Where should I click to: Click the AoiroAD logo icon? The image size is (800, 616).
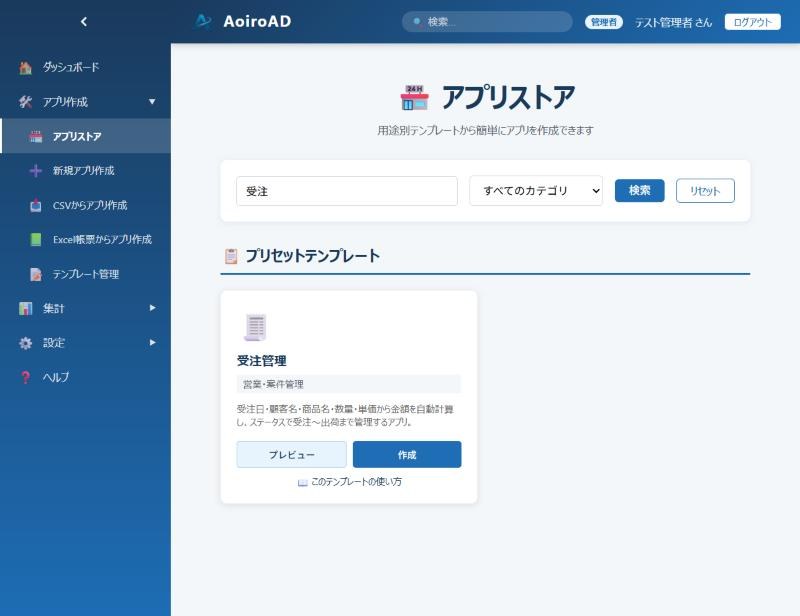pos(203,21)
